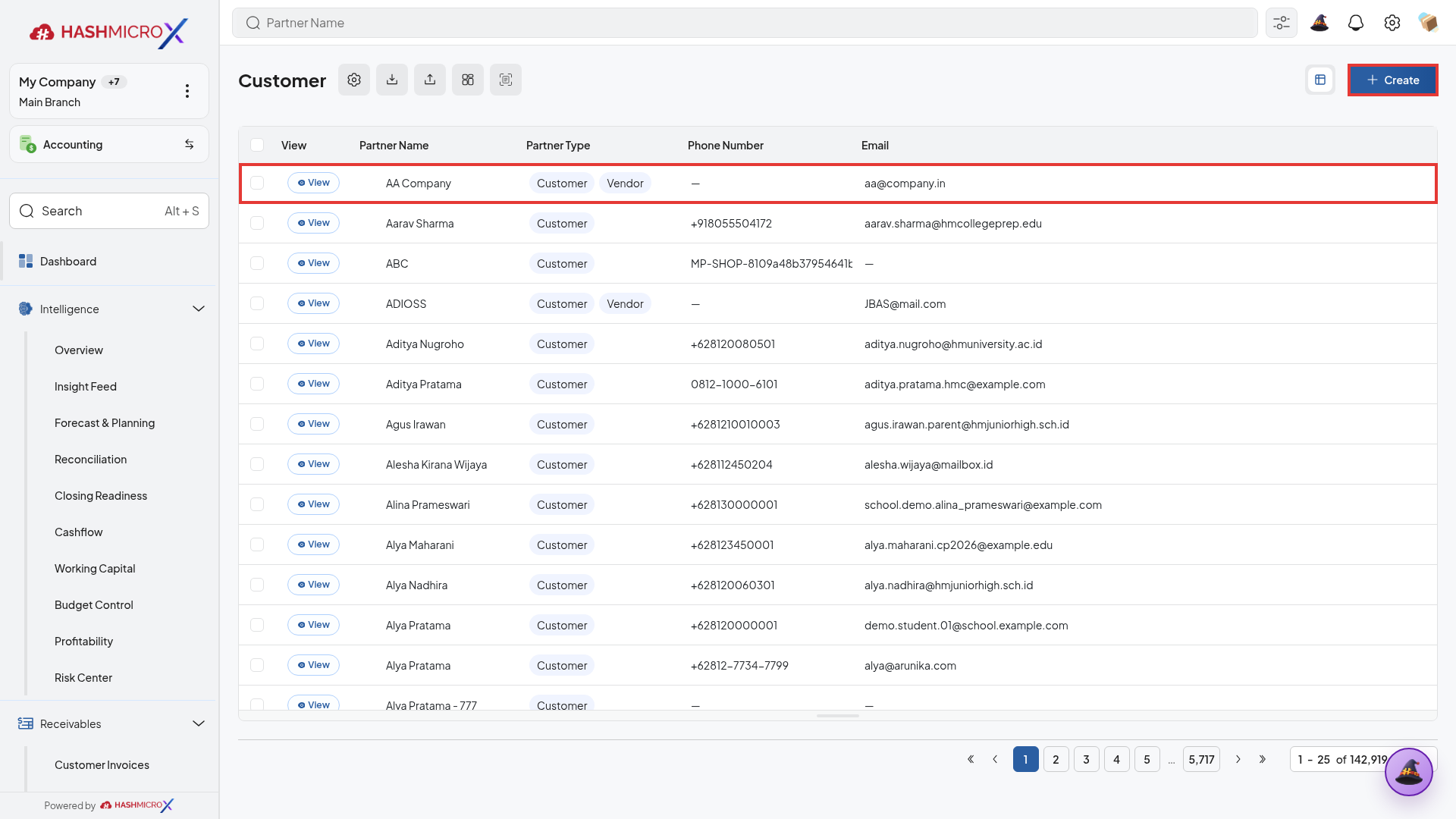Open Insight Feed in the sidebar
1456x819 pixels.
[86, 387]
